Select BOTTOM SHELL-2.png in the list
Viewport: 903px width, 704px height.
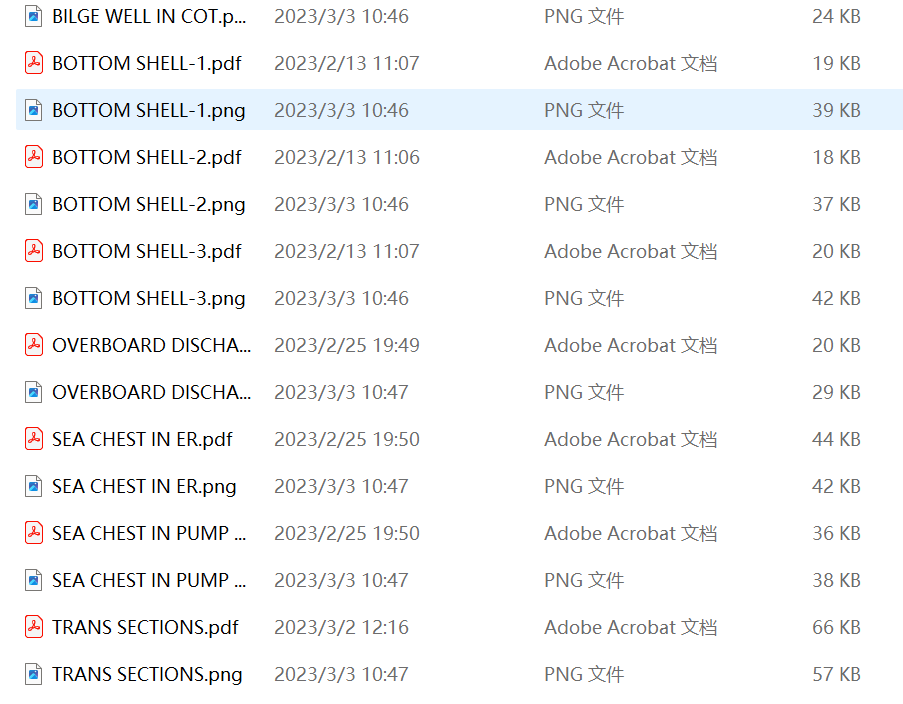pyautogui.click(x=148, y=204)
